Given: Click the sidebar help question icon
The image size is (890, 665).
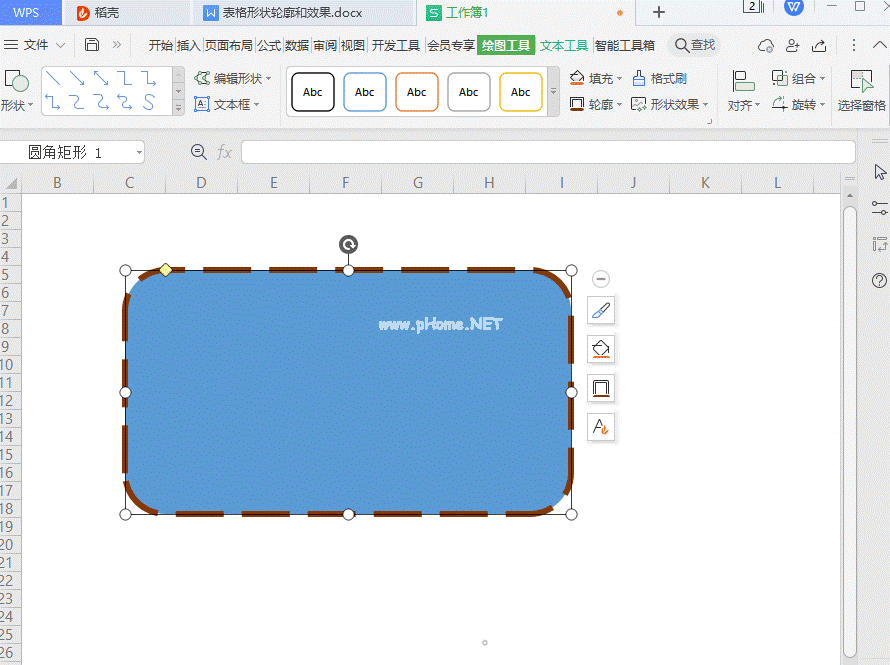Looking at the screenshot, I should 879,280.
